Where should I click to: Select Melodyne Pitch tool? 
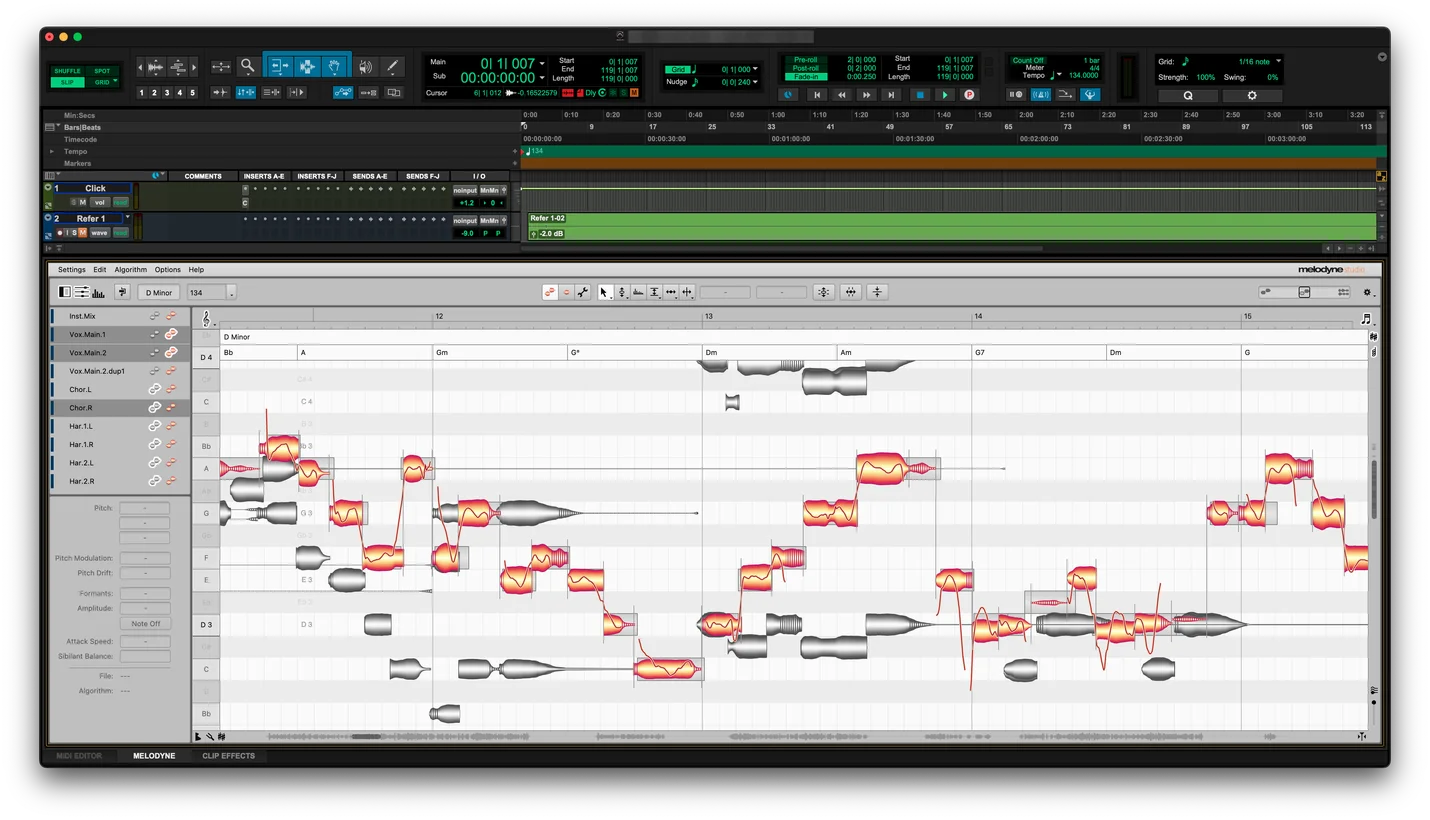tap(622, 292)
